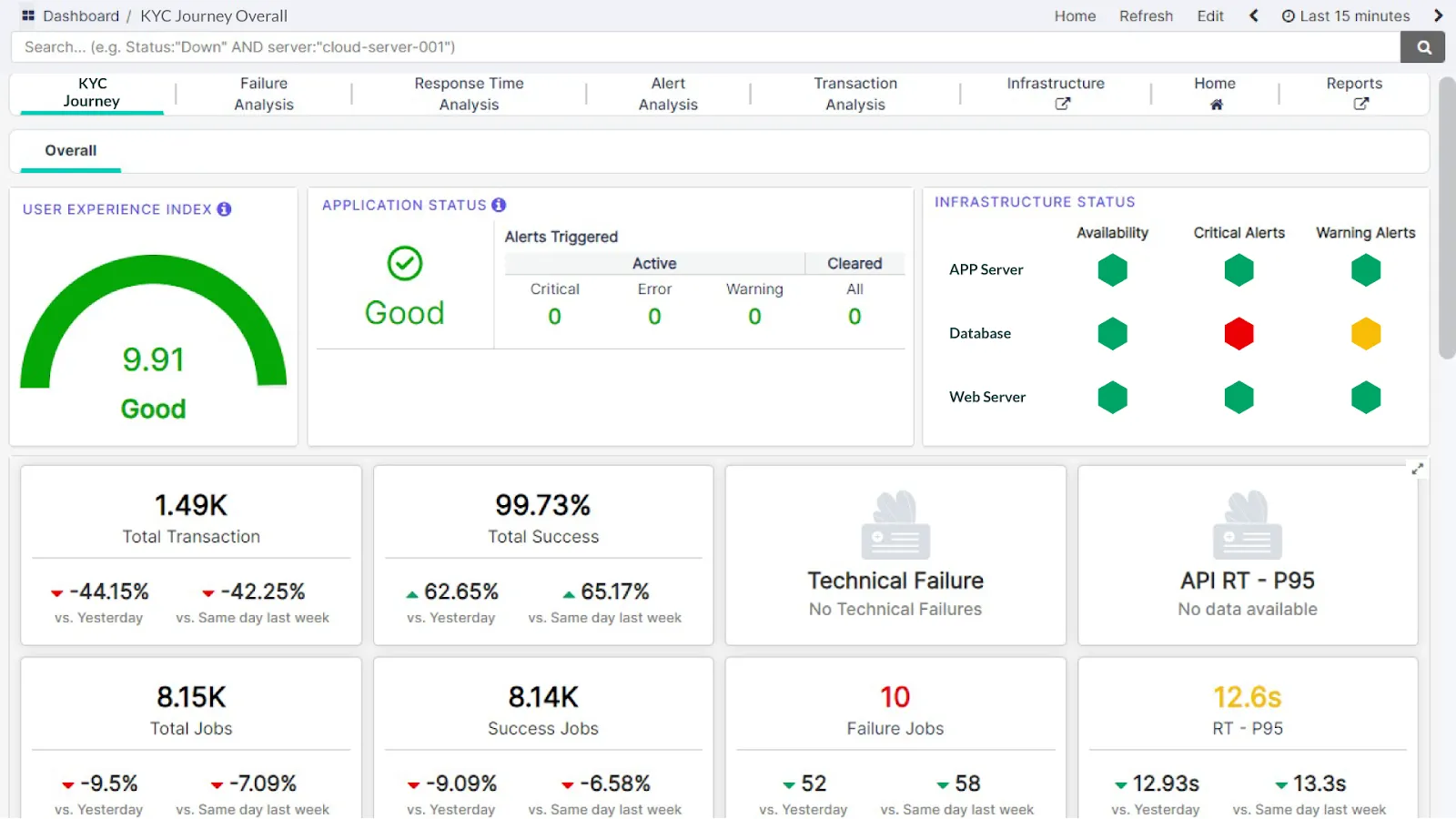The image size is (1456, 819).
Task: Focus the dashboard search field
Action: (x=705, y=47)
